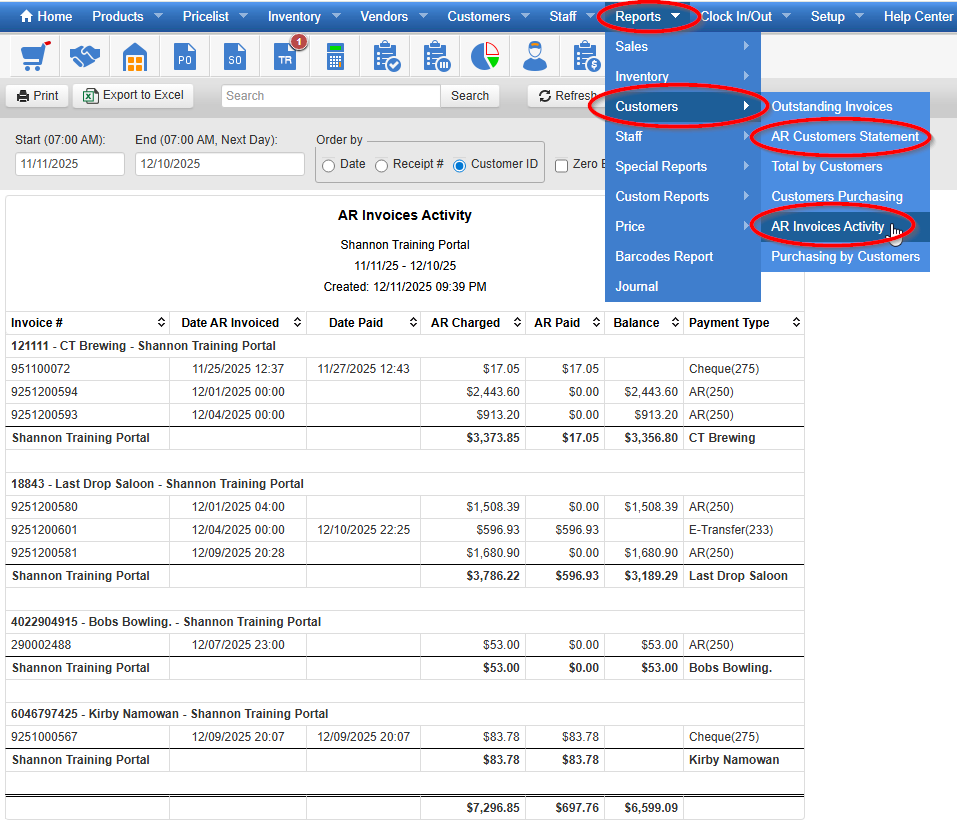Click the clipboard with checkmark icon
This screenshot has height=837, width=957.
coord(386,56)
